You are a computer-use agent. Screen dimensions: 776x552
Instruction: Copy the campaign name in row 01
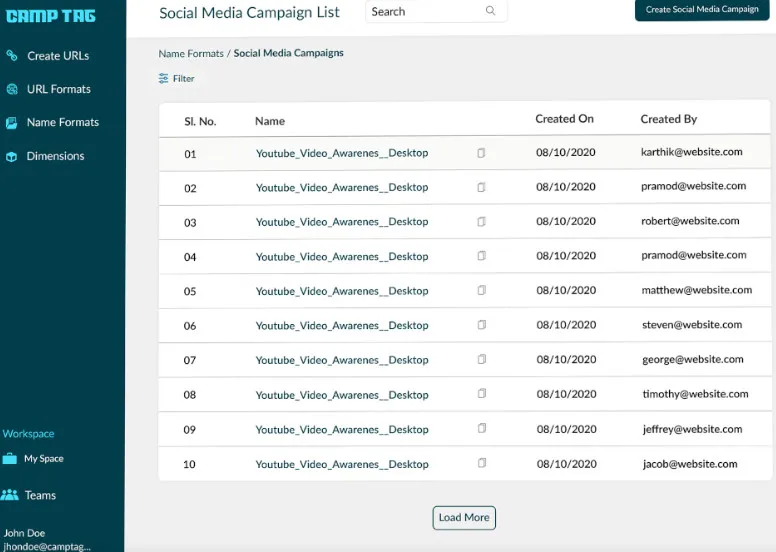(481, 153)
